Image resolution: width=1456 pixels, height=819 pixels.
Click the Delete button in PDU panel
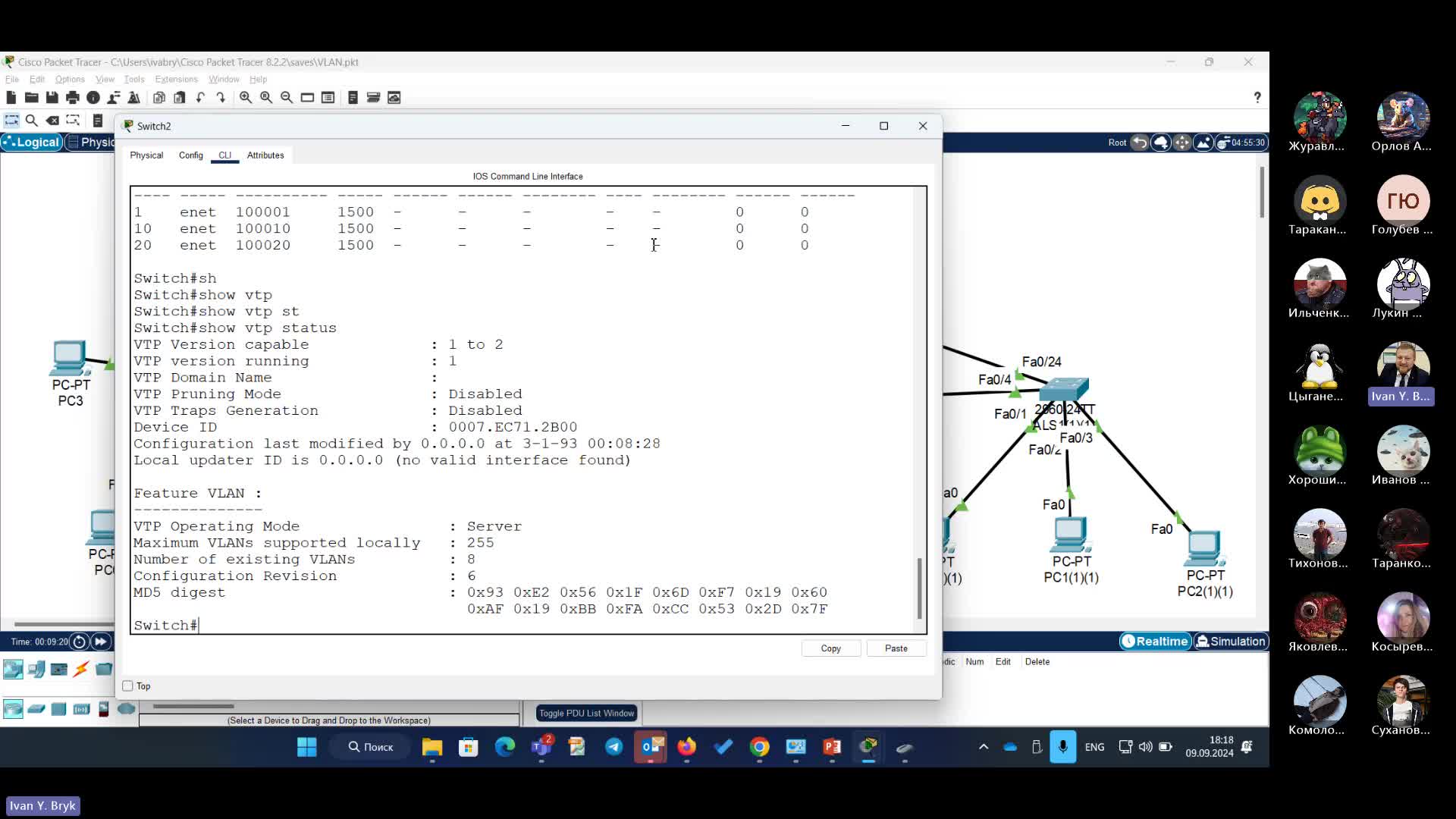tap(1037, 661)
